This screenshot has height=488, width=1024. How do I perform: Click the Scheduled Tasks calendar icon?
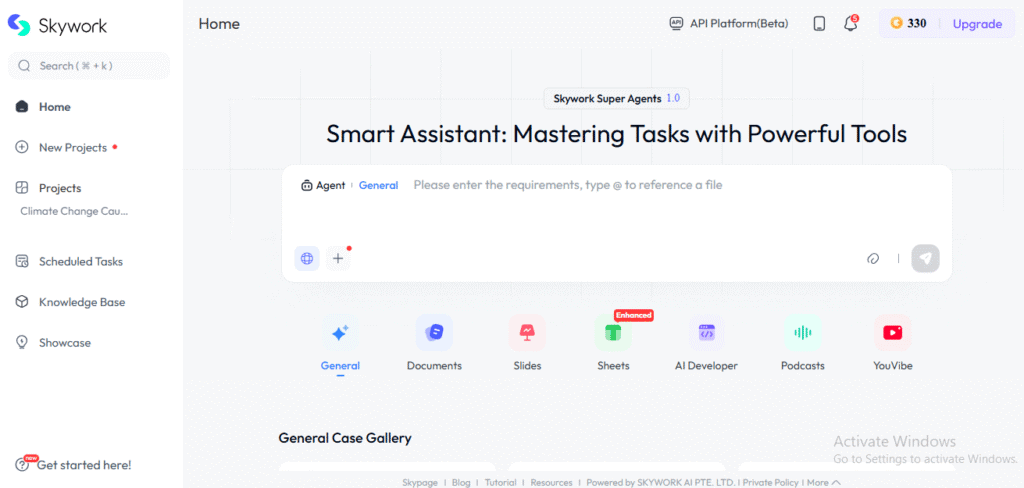pos(22,261)
